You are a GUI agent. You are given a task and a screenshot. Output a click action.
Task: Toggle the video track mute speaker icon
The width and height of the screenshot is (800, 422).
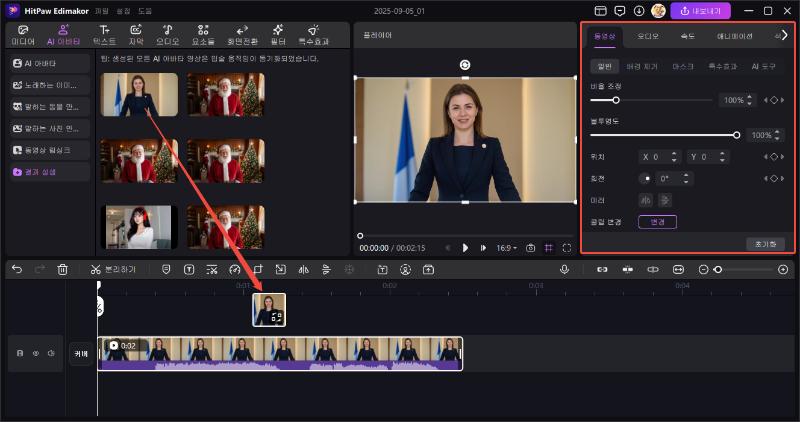coord(51,353)
